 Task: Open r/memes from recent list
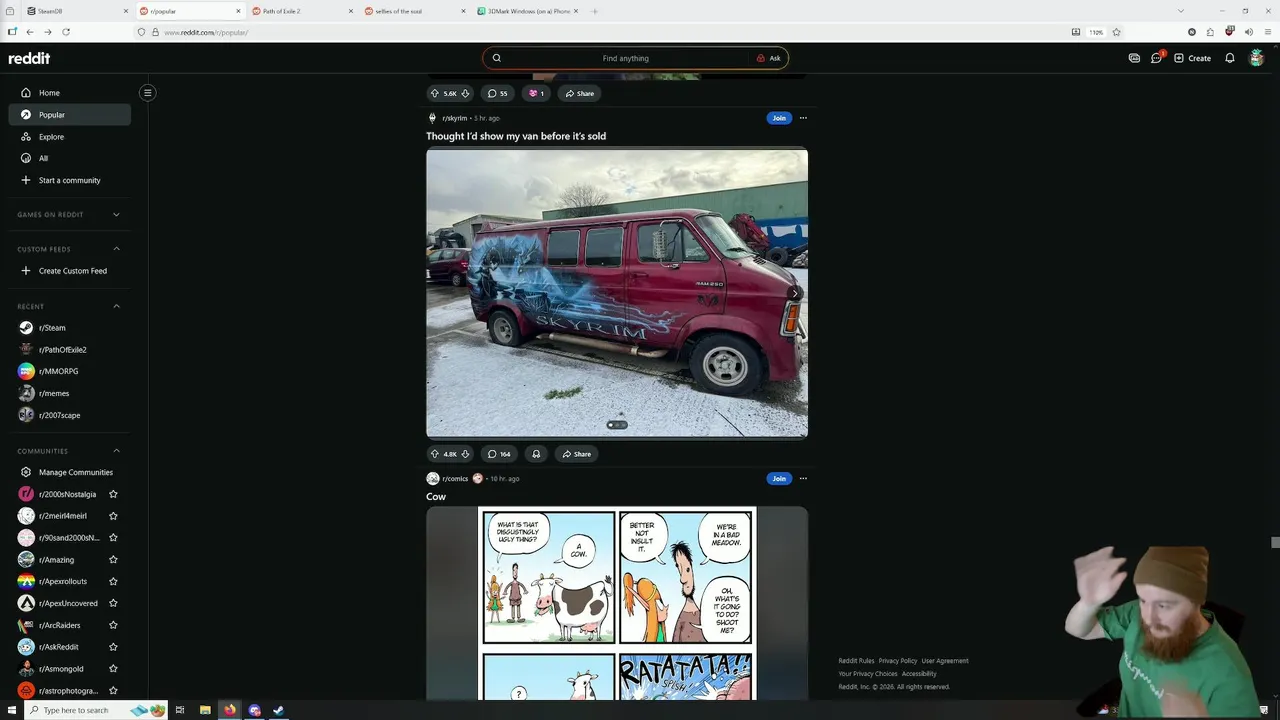click(69, 393)
